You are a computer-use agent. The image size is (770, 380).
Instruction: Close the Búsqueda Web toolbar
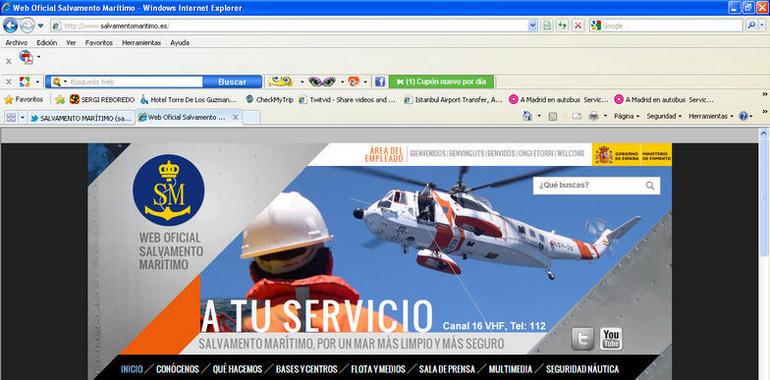coord(8,82)
